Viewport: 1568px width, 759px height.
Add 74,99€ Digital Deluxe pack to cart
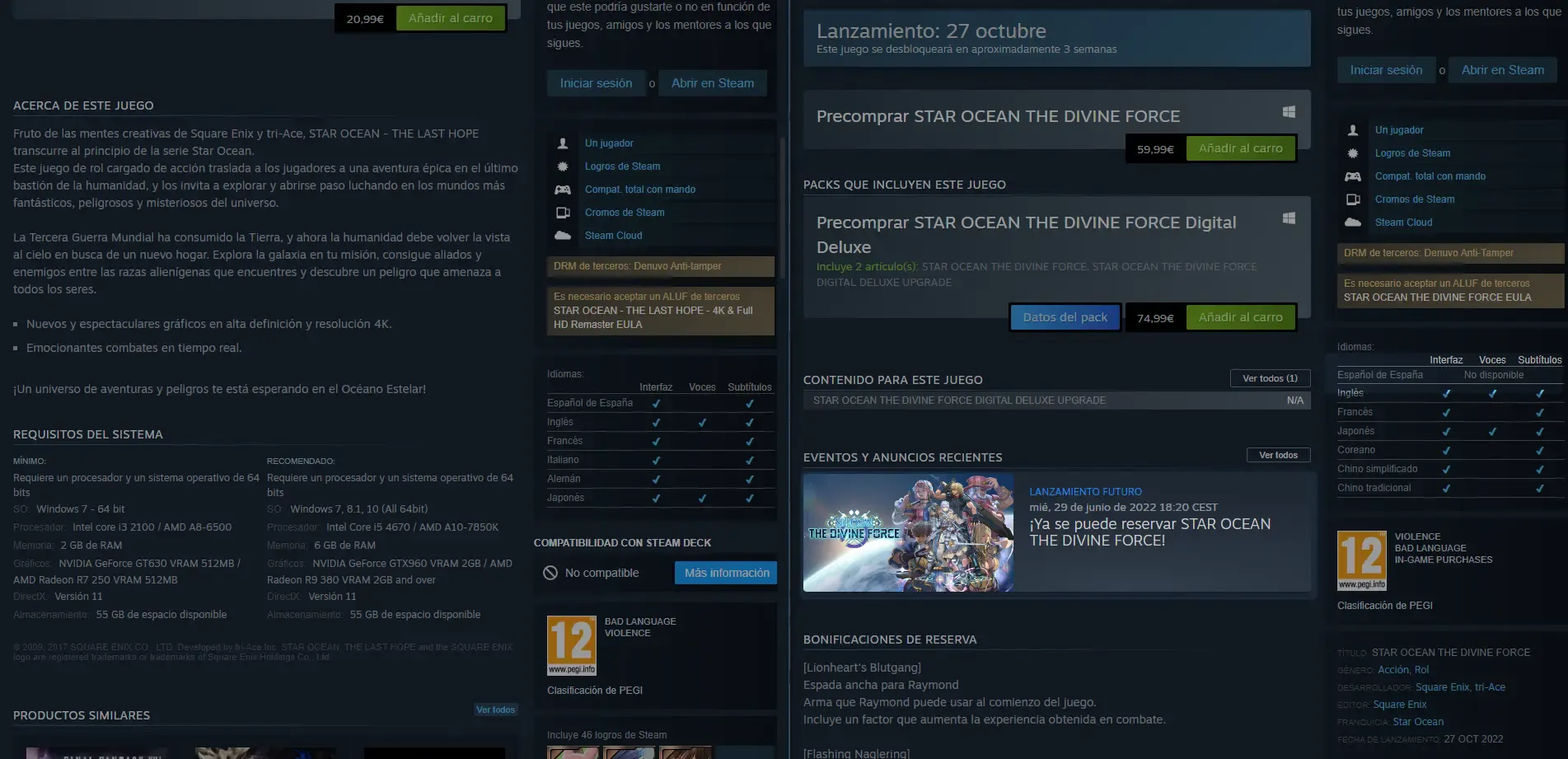(1240, 318)
